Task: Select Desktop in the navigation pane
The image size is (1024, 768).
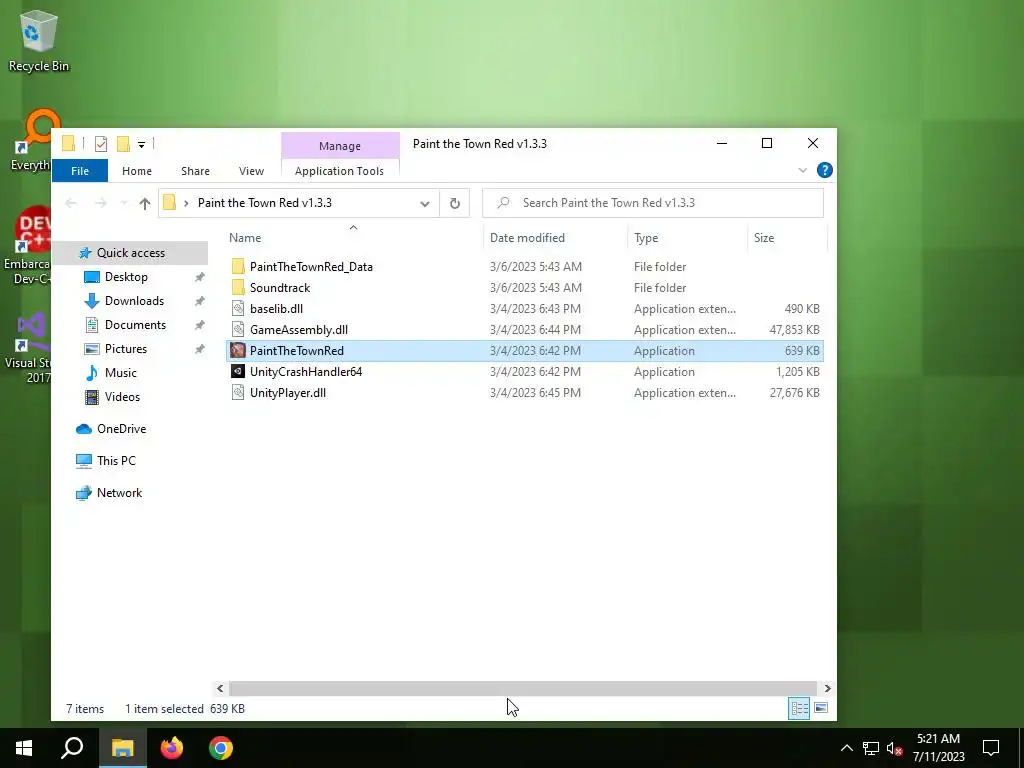Action: point(126,277)
